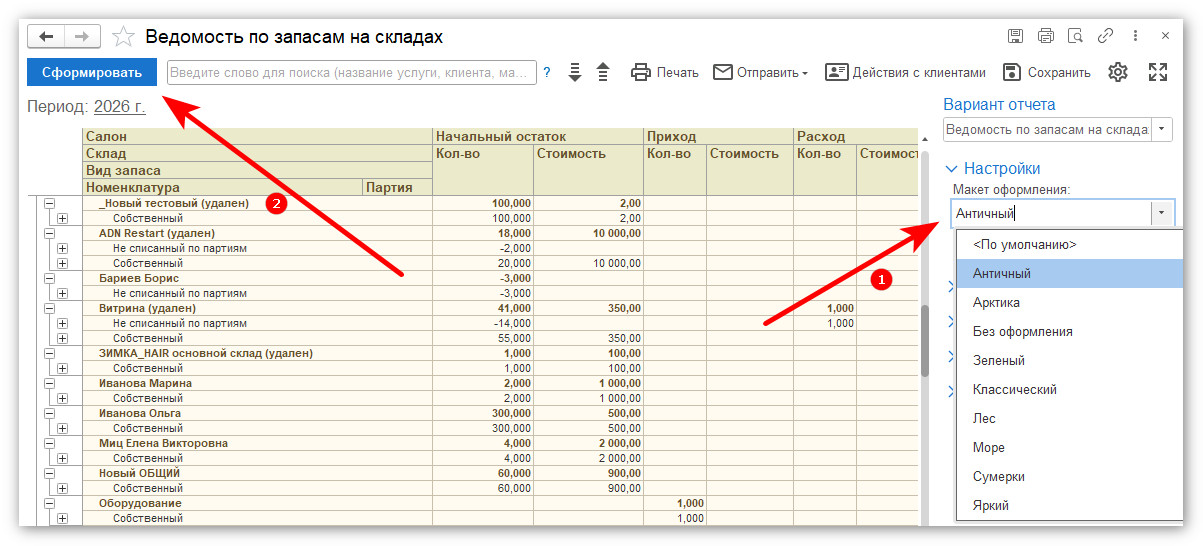The height and width of the screenshot is (546, 1203).
Task: Open Макет оформления dropdown arrow
Action: point(1162,212)
